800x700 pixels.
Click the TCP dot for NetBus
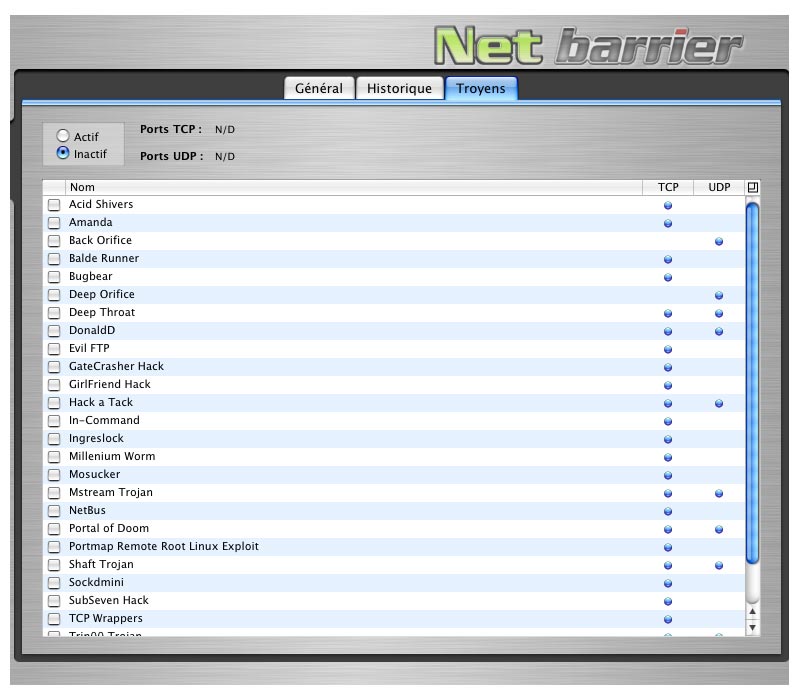668,511
